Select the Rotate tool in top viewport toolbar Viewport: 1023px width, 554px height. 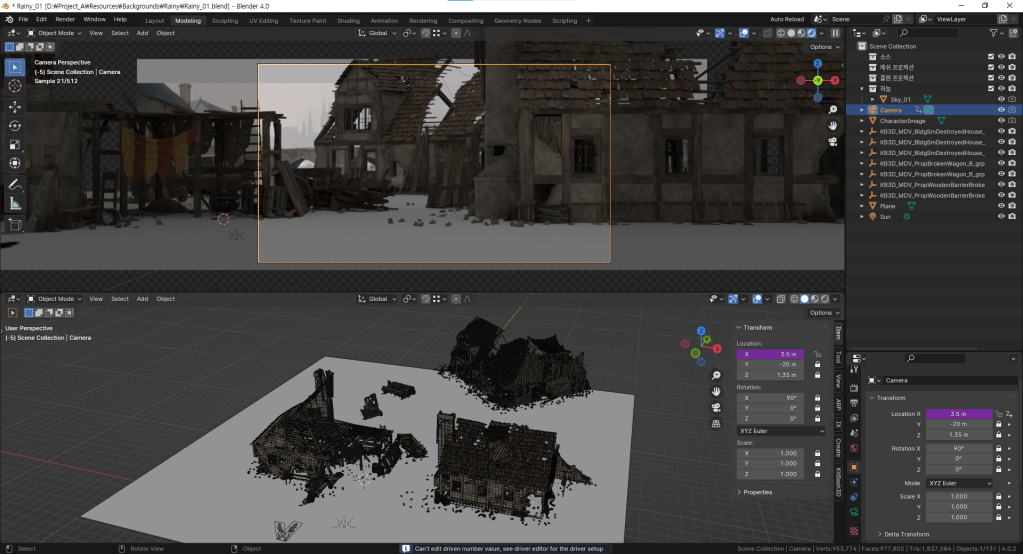coord(15,125)
